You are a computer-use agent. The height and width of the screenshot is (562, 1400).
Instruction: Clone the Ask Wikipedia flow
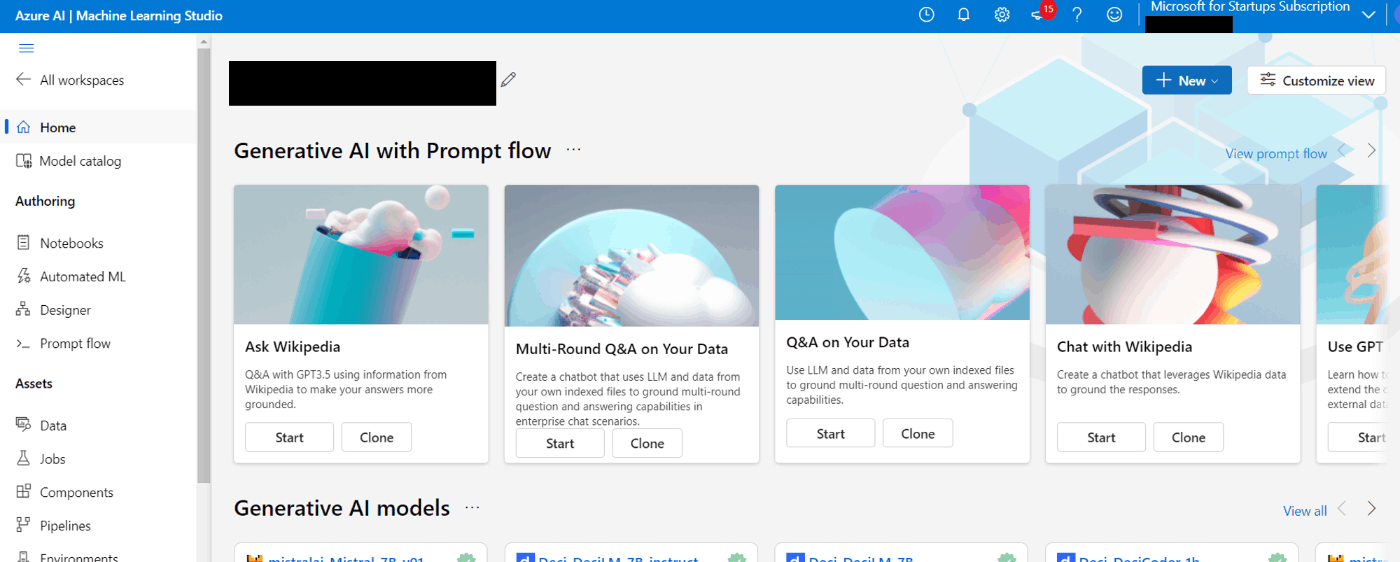point(377,437)
